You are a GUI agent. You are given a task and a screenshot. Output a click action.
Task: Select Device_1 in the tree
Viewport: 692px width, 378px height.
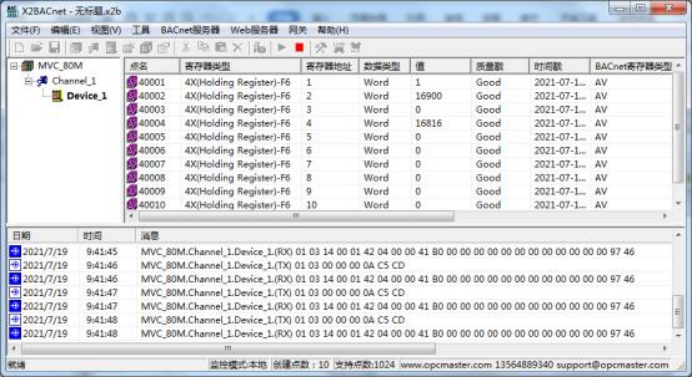coord(87,96)
